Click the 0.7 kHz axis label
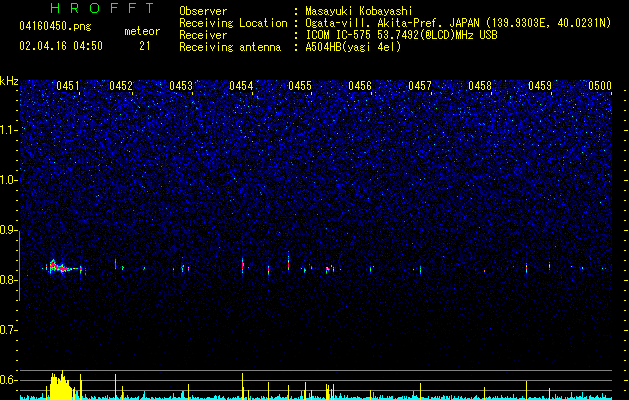Viewport: 629px width, 400px height. click(9, 330)
